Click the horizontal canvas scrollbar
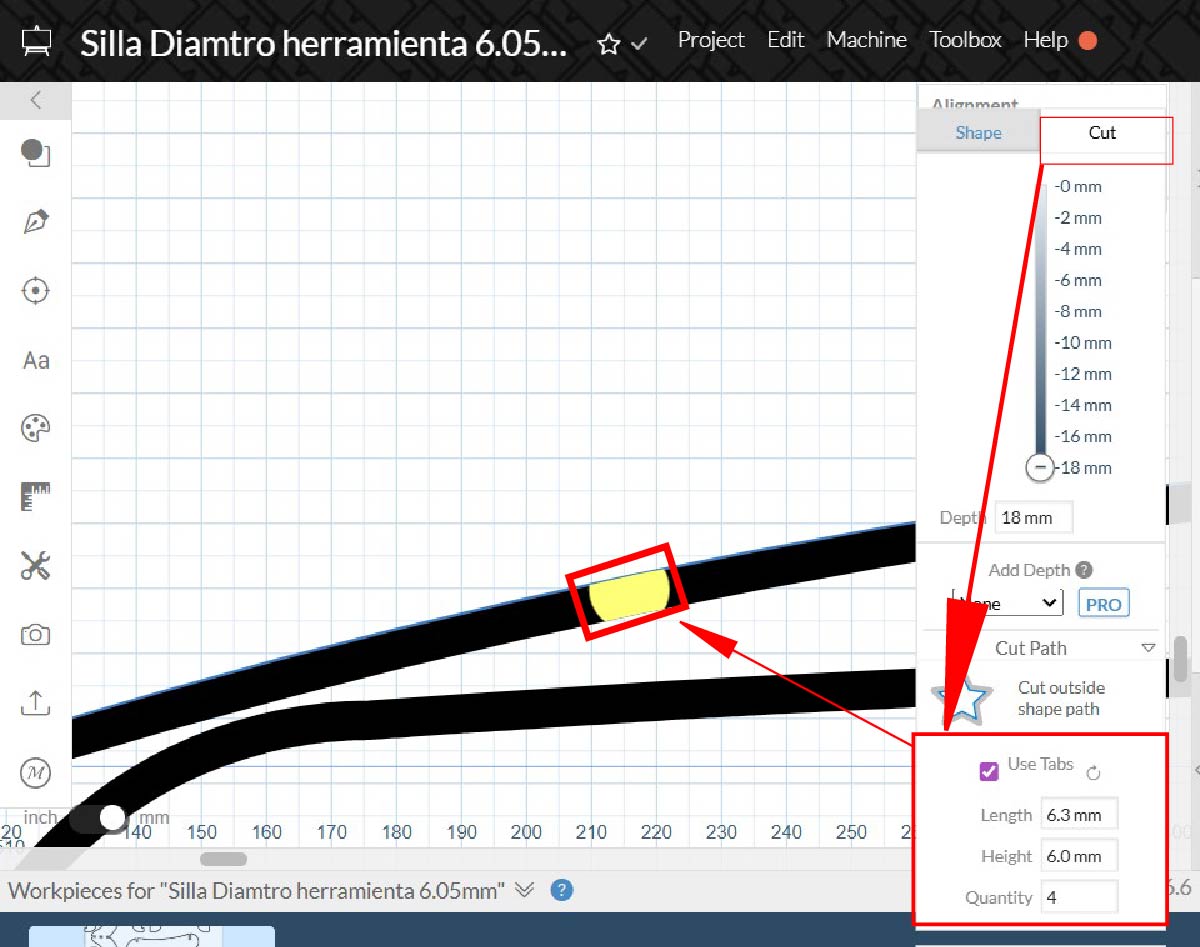This screenshot has width=1200, height=947. [223, 858]
